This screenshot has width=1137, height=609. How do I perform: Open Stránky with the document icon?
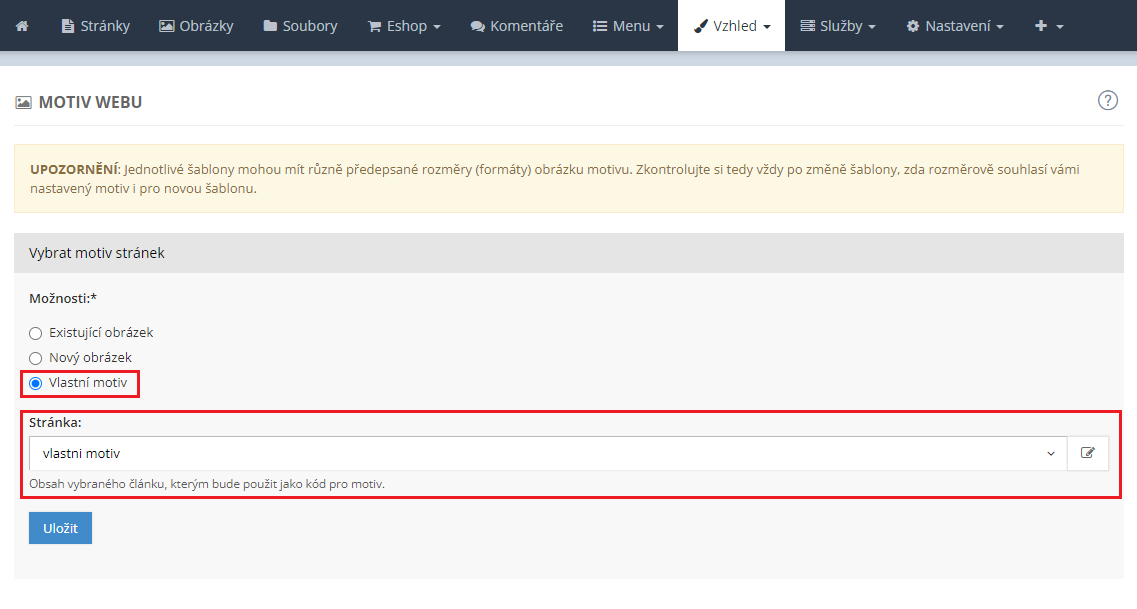pos(95,26)
